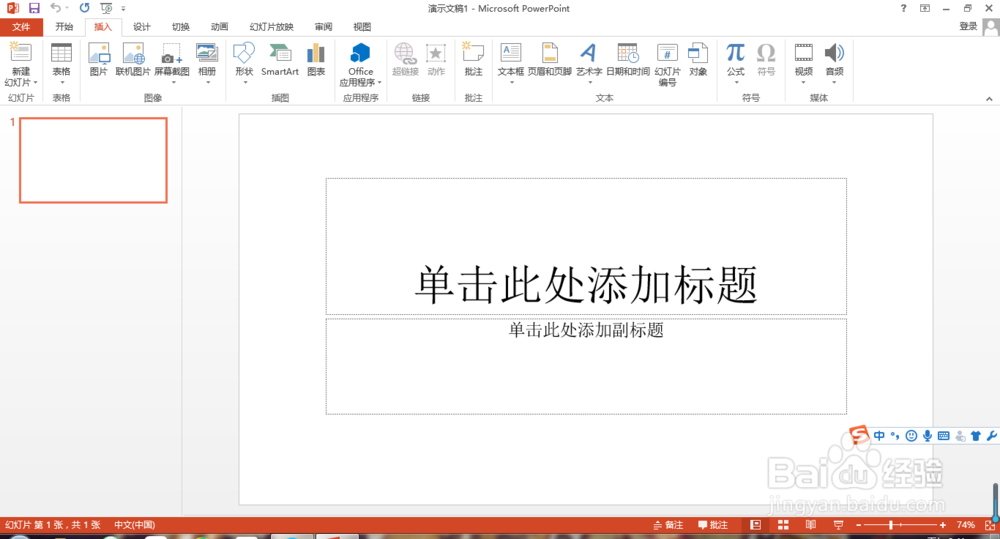Click the redo/repeat icon in quick access toolbar
This screenshot has height=539, width=1000.
(84, 8)
